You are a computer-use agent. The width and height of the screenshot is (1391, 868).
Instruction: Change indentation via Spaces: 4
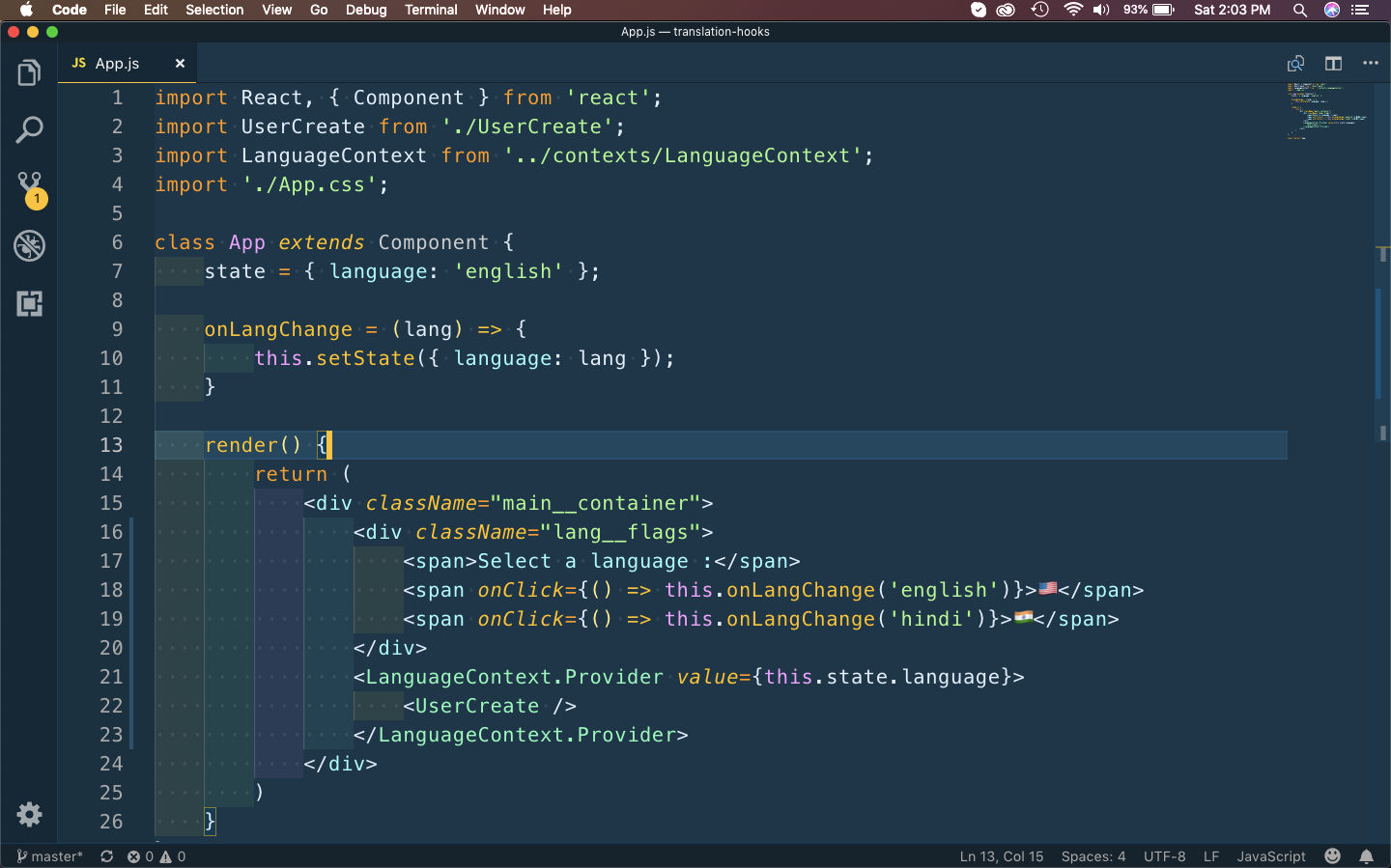(1093, 856)
